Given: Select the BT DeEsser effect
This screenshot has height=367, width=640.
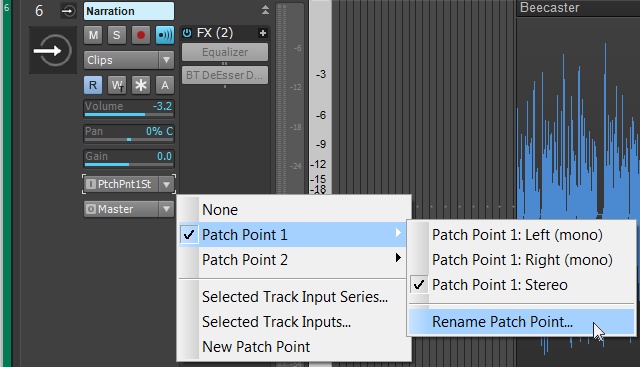Looking at the screenshot, I should [225, 75].
